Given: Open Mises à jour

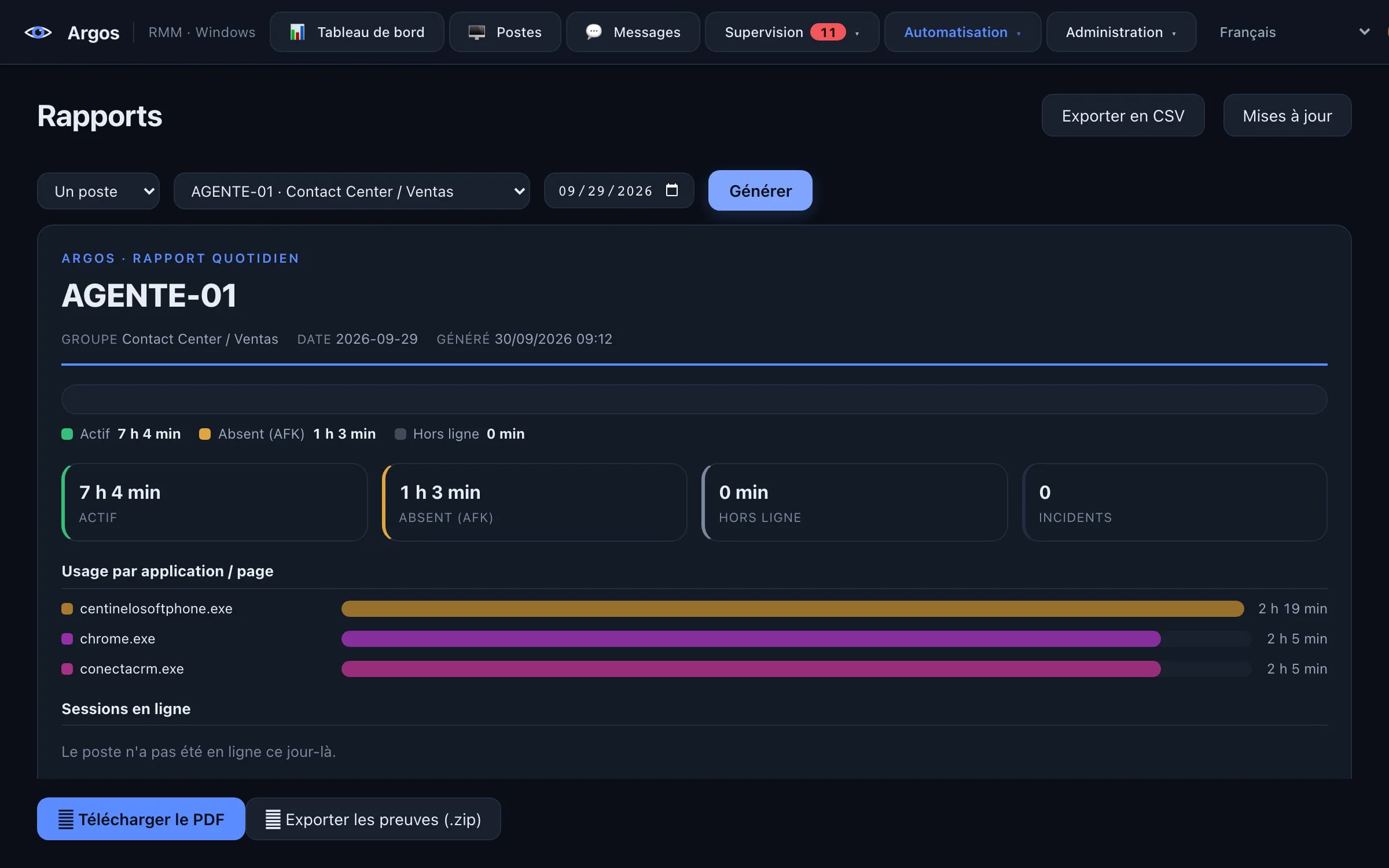Looking at the screenshot, I should pos(1287,116).
